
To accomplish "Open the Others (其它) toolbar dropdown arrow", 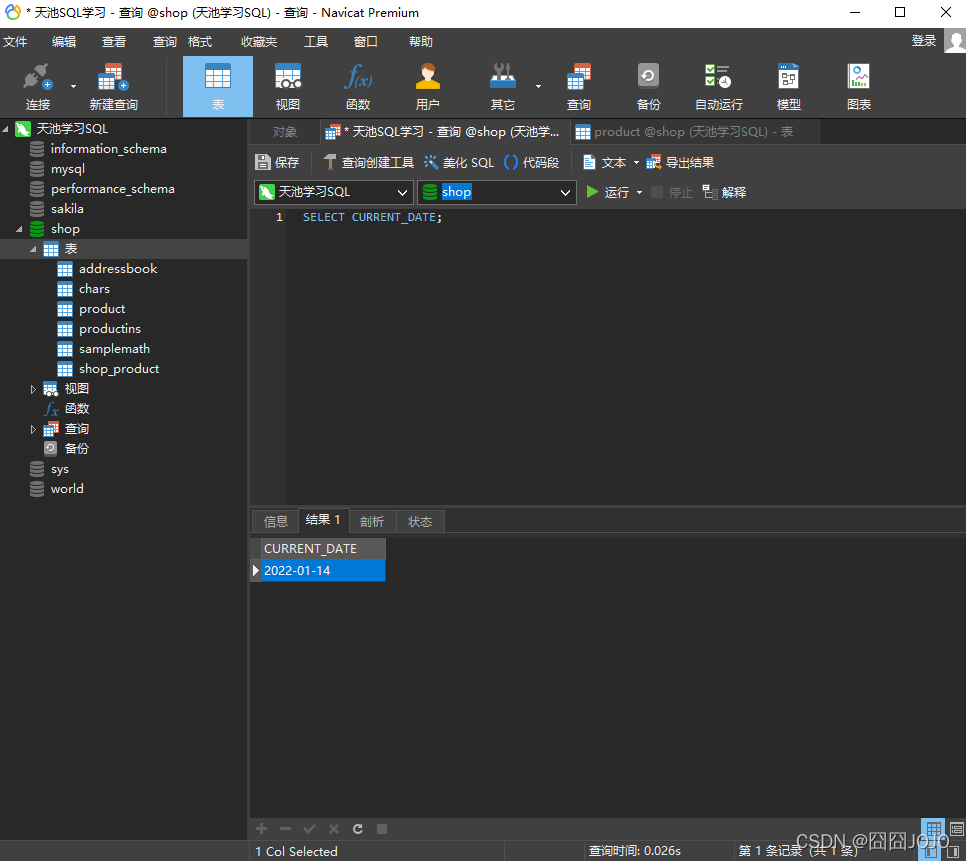I will 538,86.
